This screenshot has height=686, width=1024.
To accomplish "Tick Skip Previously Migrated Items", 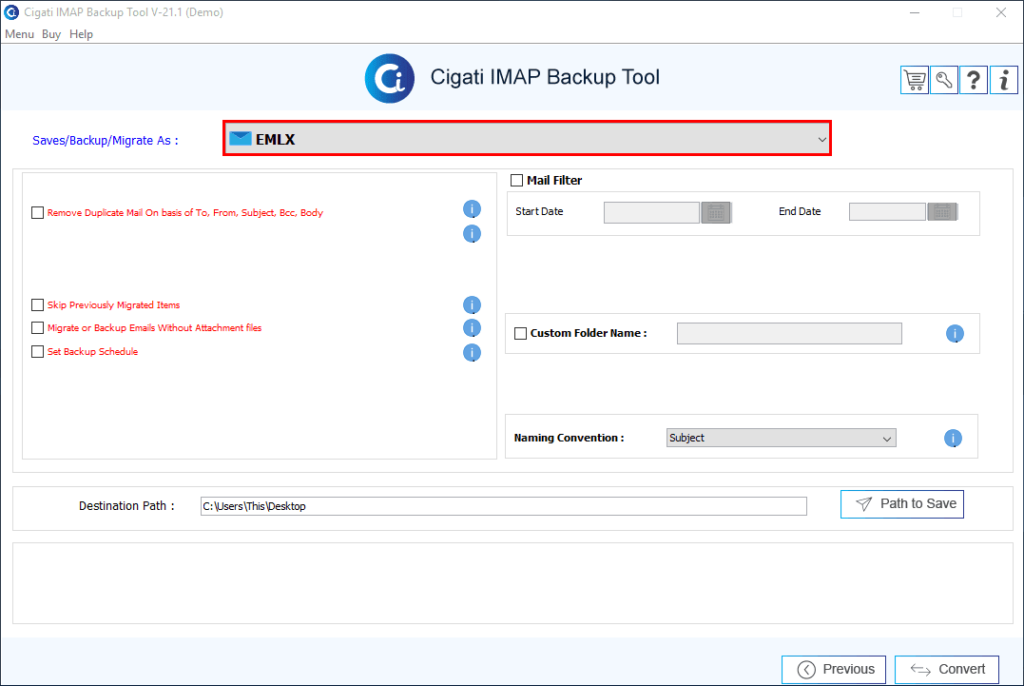I will pos(37,305).
